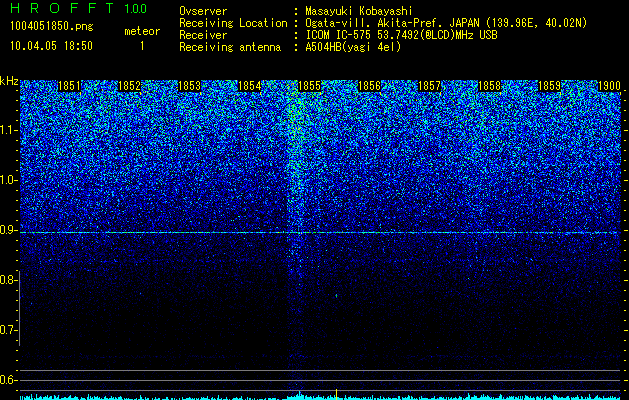Image resolution: width=629 pixels, height=400 pixels.
Task: Click the 1857 time marker
Action: tap(429, 86)
